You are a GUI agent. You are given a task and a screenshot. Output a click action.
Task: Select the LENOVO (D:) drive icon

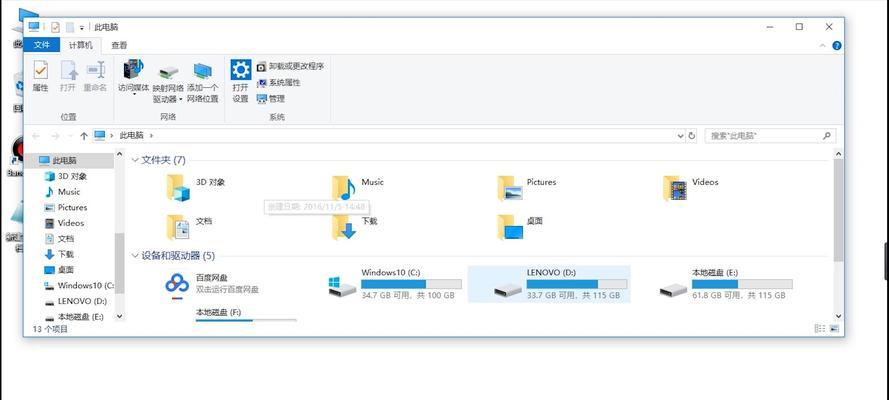pos(508,290)
